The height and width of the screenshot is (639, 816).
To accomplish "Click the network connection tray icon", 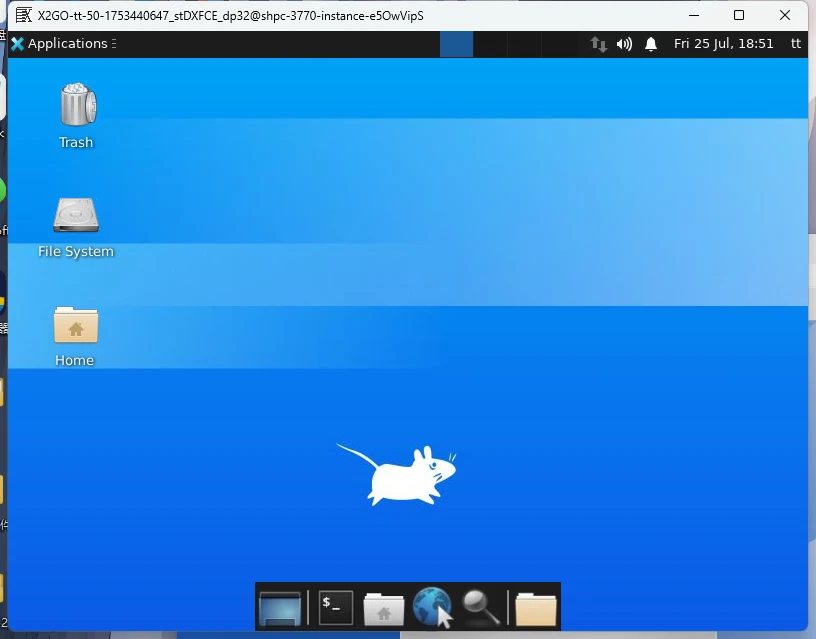I will pyautogui.click(x=598, y=44).
